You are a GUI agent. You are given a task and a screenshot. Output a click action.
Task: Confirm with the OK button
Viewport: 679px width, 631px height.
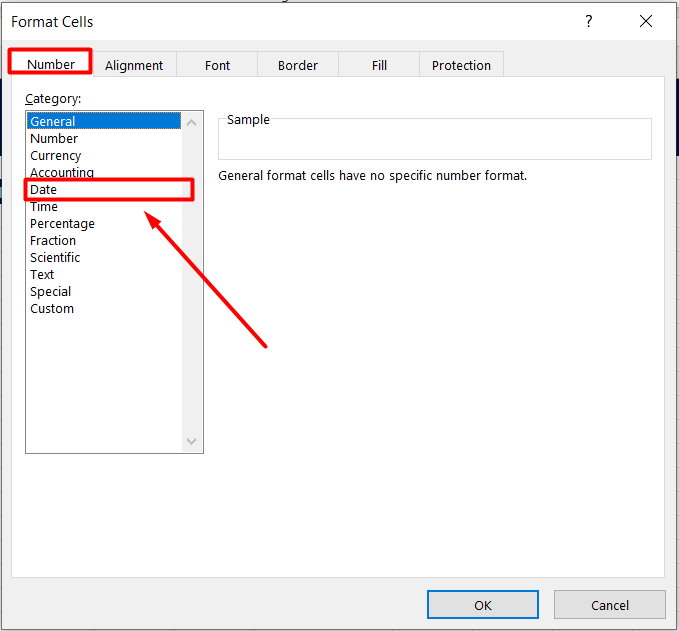coord(483,605)
